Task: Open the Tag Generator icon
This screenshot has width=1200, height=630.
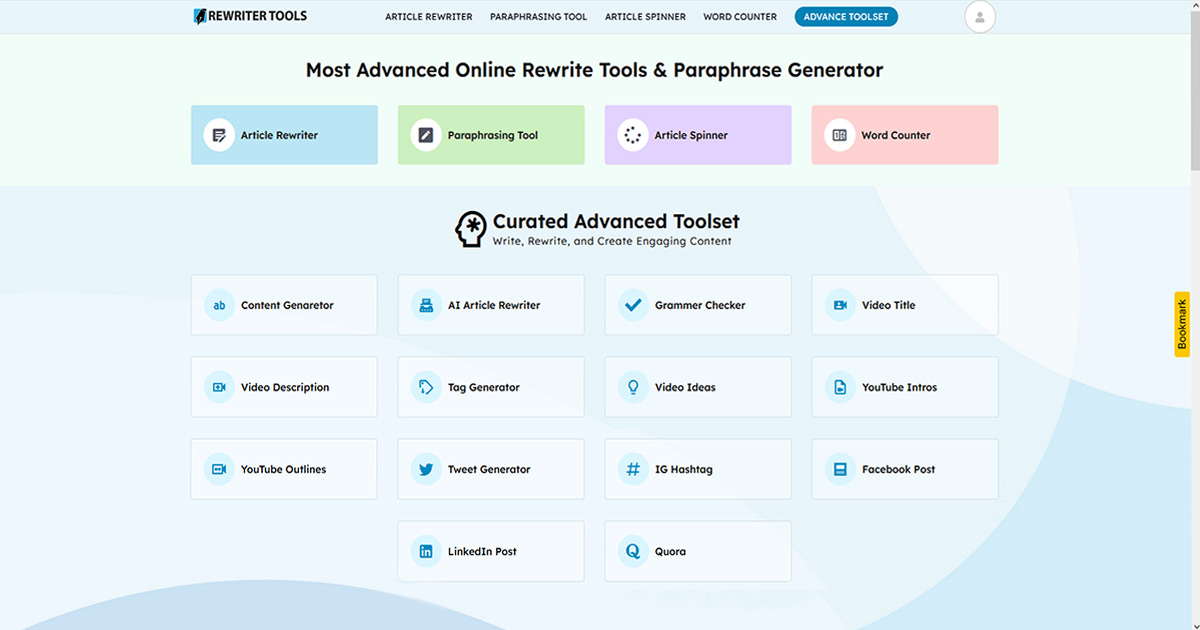Action: (425, 387)
